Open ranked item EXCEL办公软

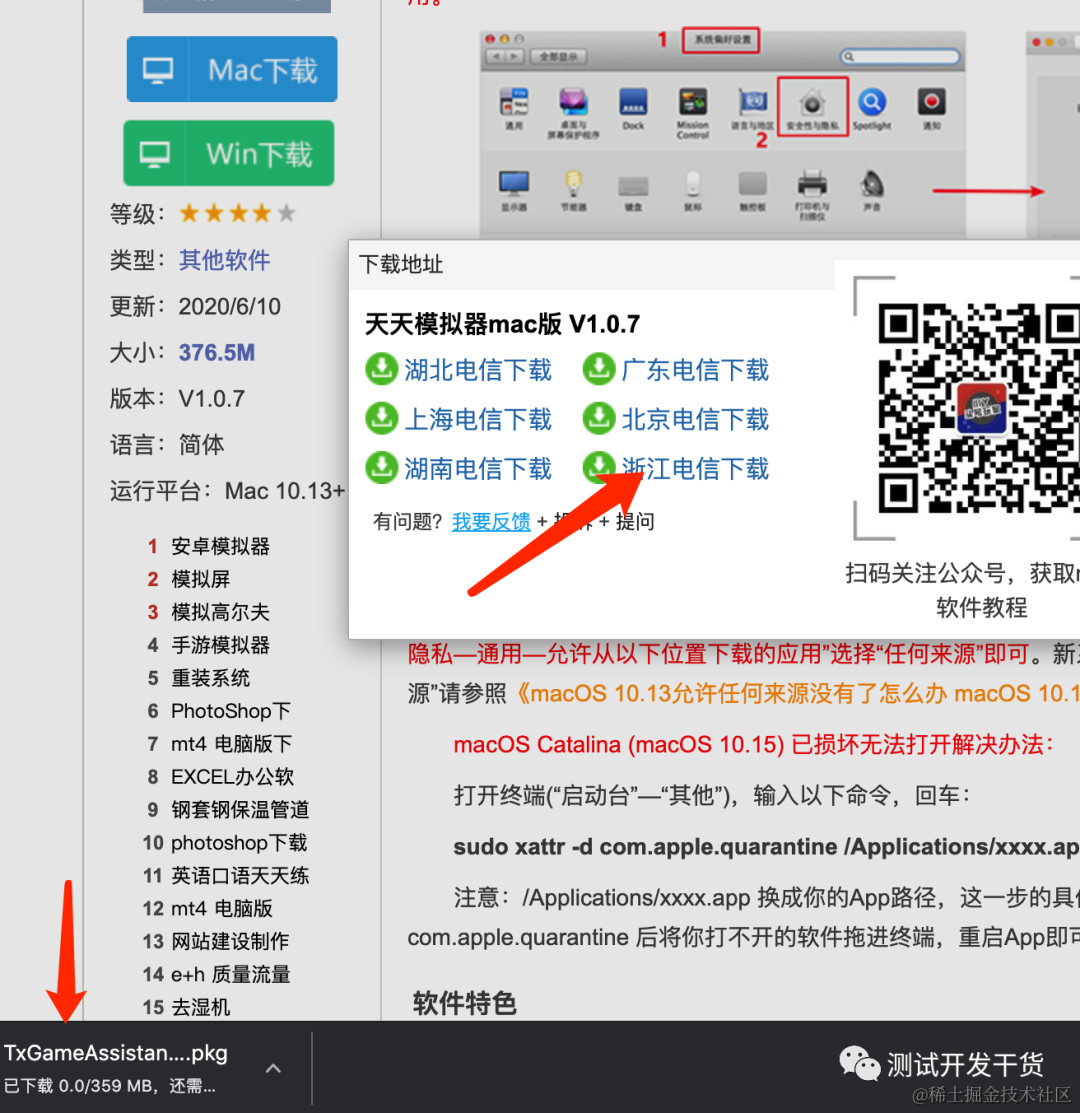click(232, 777)
